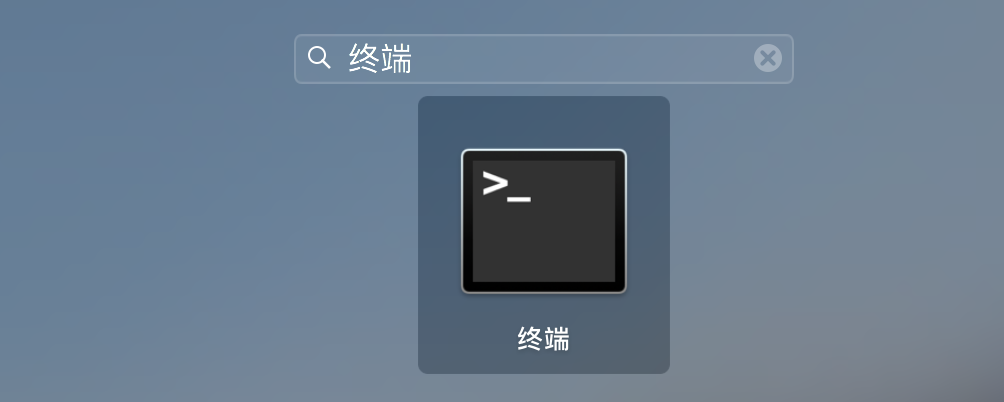This screenshot has height=402, width=1004.
Task: Click the circular clear icon in the search bar
Action: (x=767, y=58)
